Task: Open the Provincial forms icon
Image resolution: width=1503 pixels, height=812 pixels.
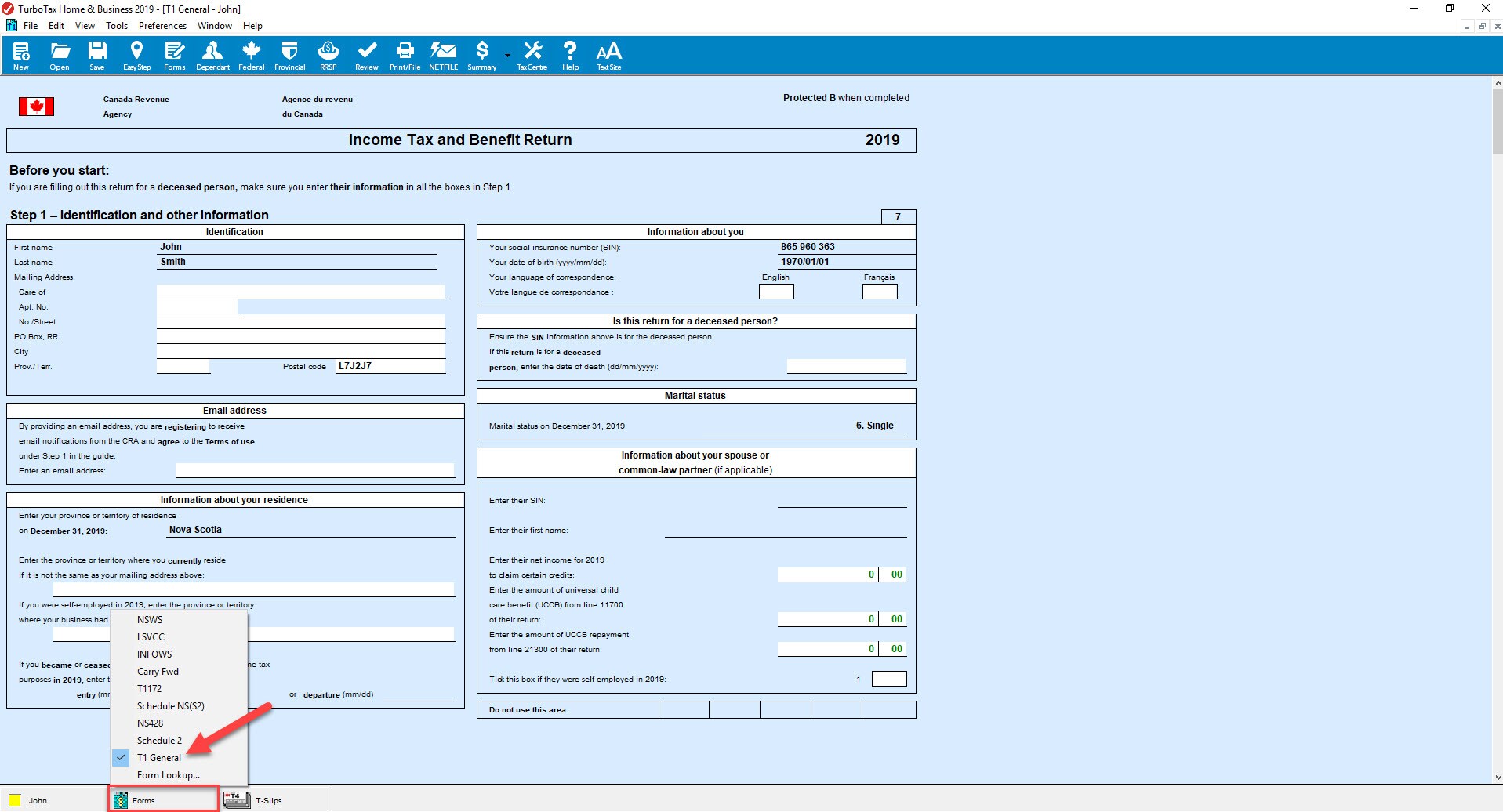Action: 289,56
